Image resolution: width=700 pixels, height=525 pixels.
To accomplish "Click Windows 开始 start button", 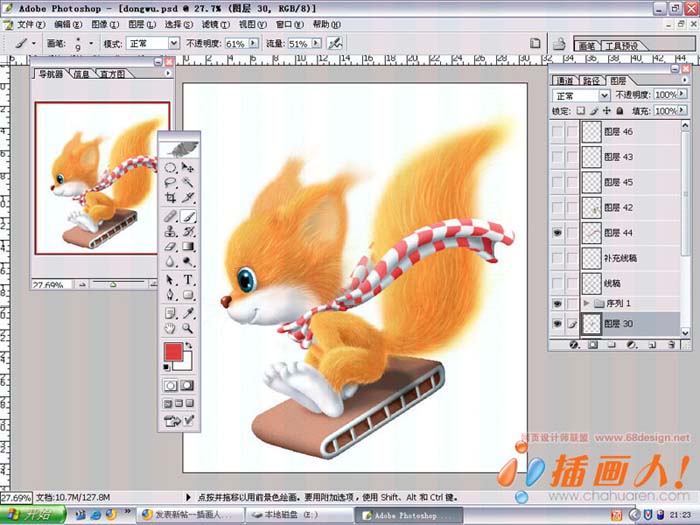I will point(32,515).
